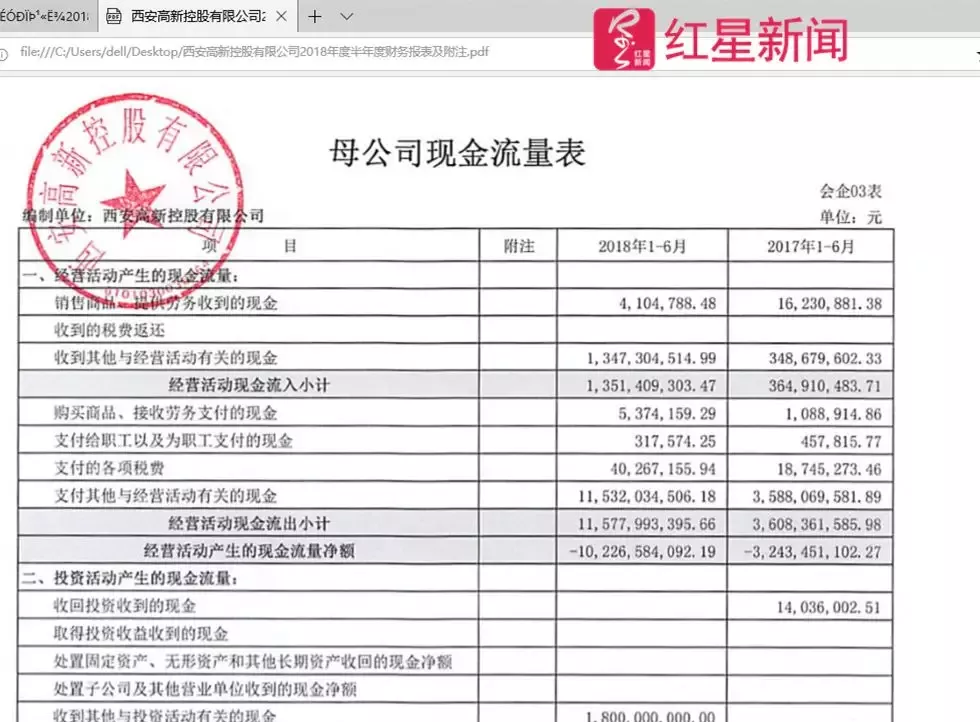Expand the tab list chevron next to new tab
980x722 pixels.
pyautogui.click(x=347, y=16)
